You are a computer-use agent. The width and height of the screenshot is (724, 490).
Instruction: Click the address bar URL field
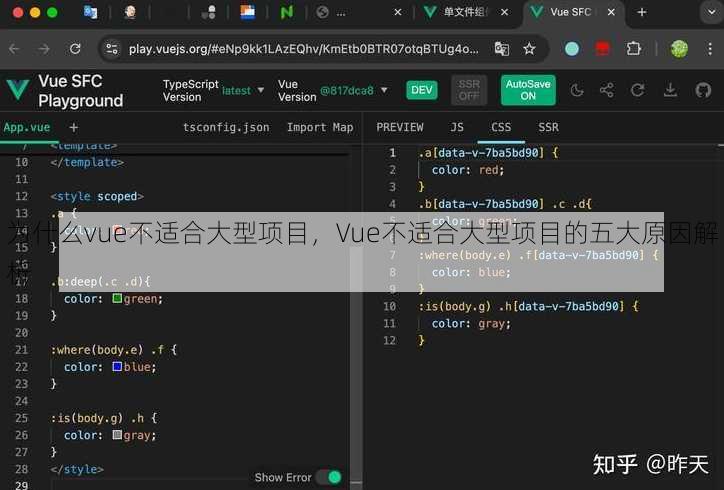pyautogui.click(x=303, y=48)
